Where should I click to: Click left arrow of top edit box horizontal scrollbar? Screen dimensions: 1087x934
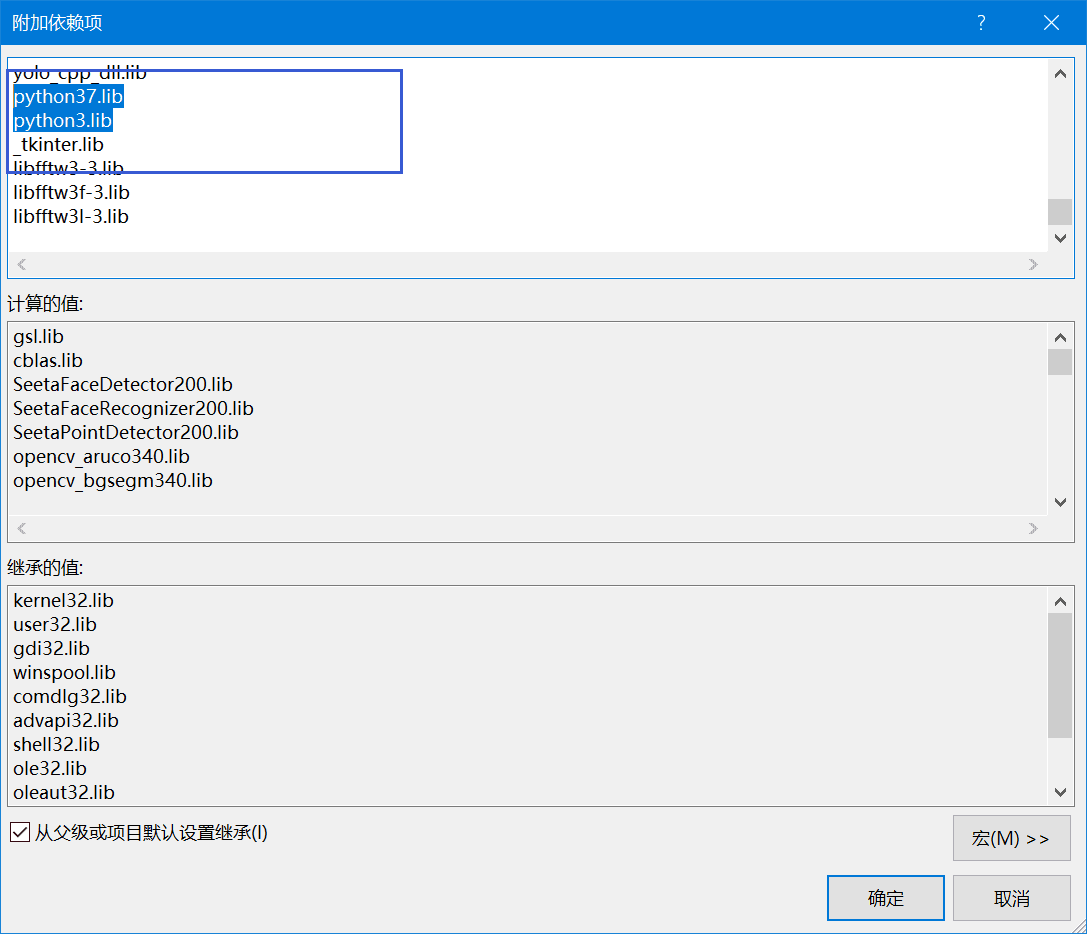[x=21, y=264]
